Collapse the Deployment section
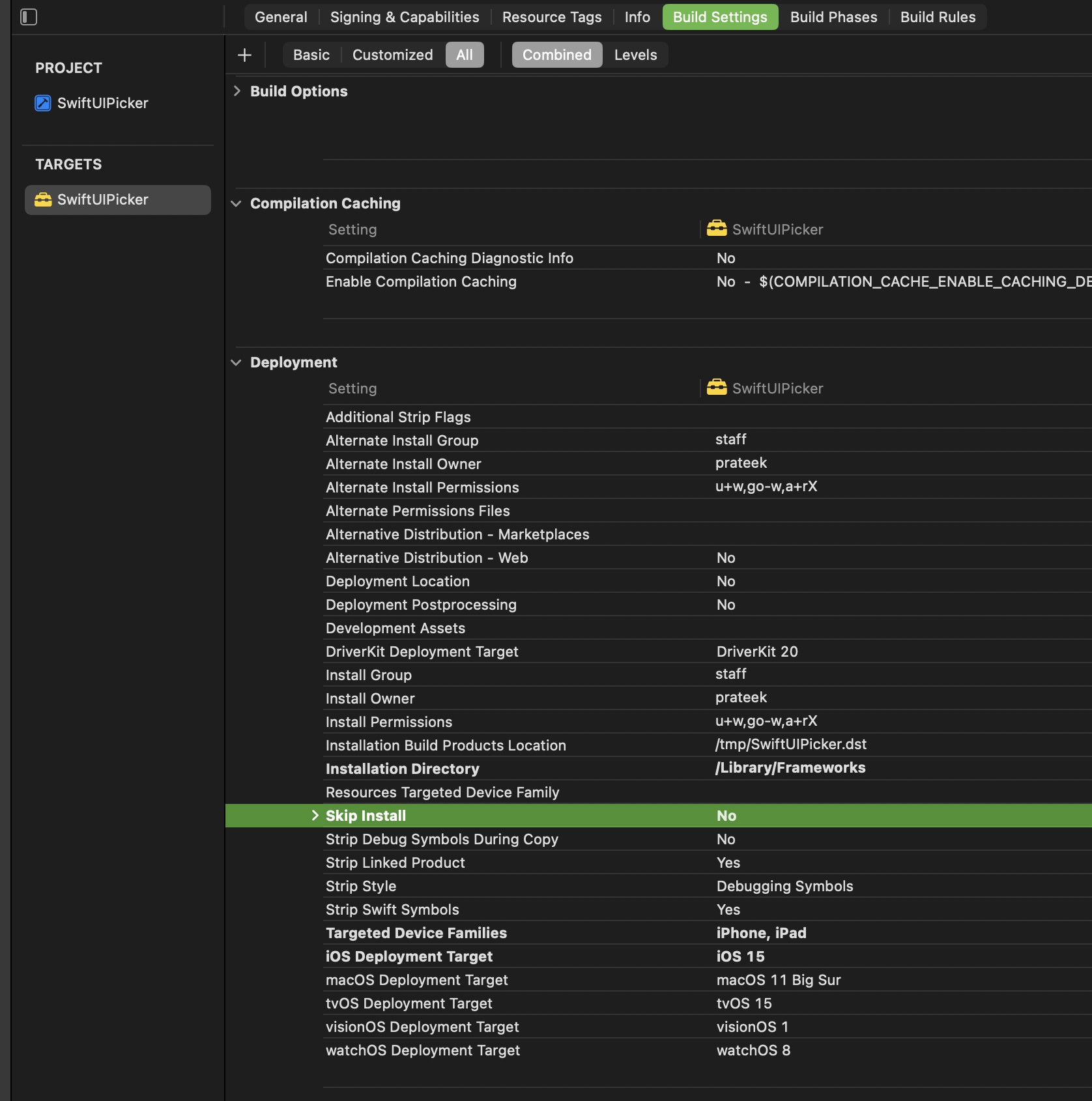 pyautogui.click(x=236, y=362)
